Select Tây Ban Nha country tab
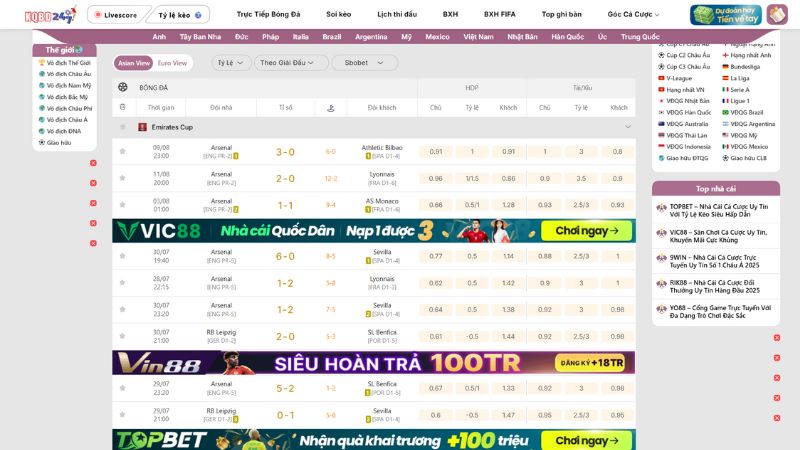This screenshot has width=800, height=450. point(200,36)
